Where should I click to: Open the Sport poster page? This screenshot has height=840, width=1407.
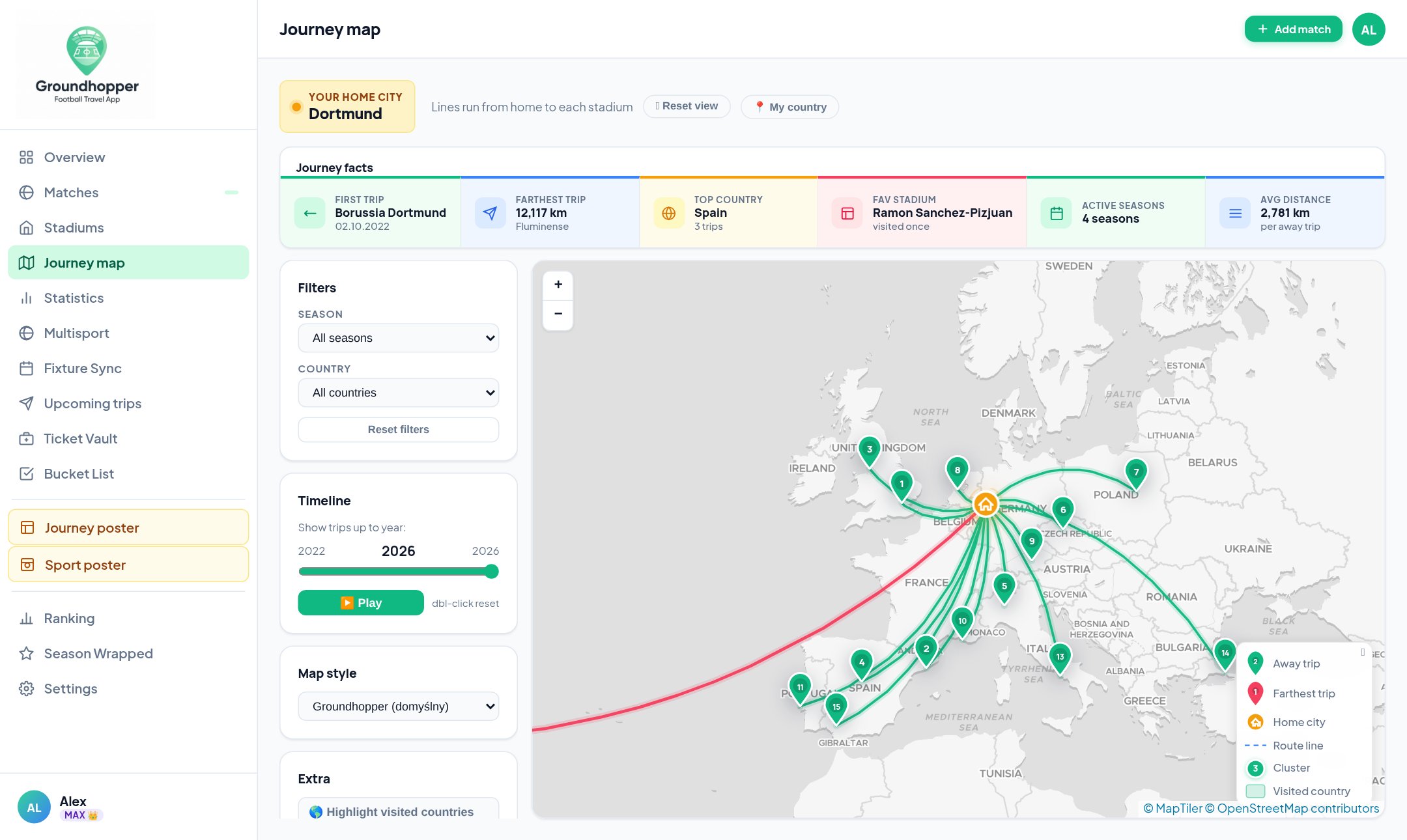(128, 565)
